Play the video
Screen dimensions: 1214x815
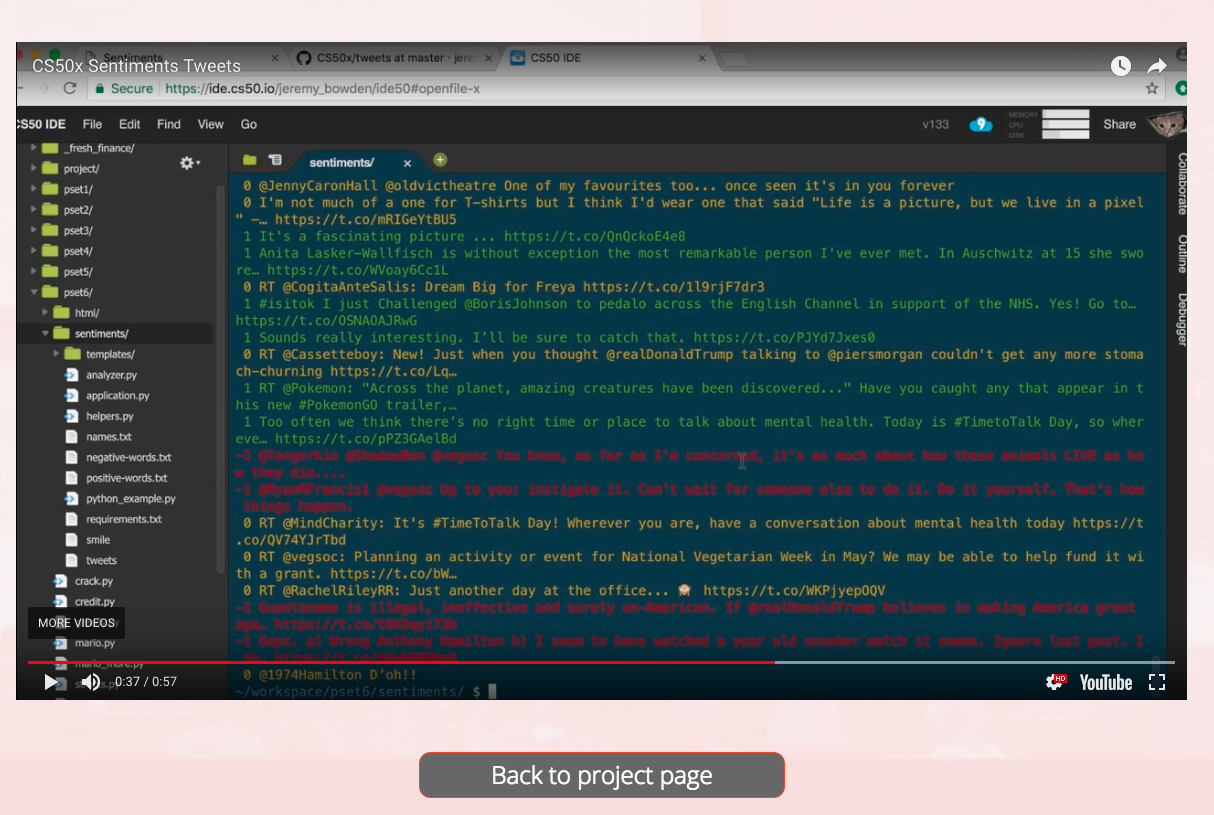point(51,682)
